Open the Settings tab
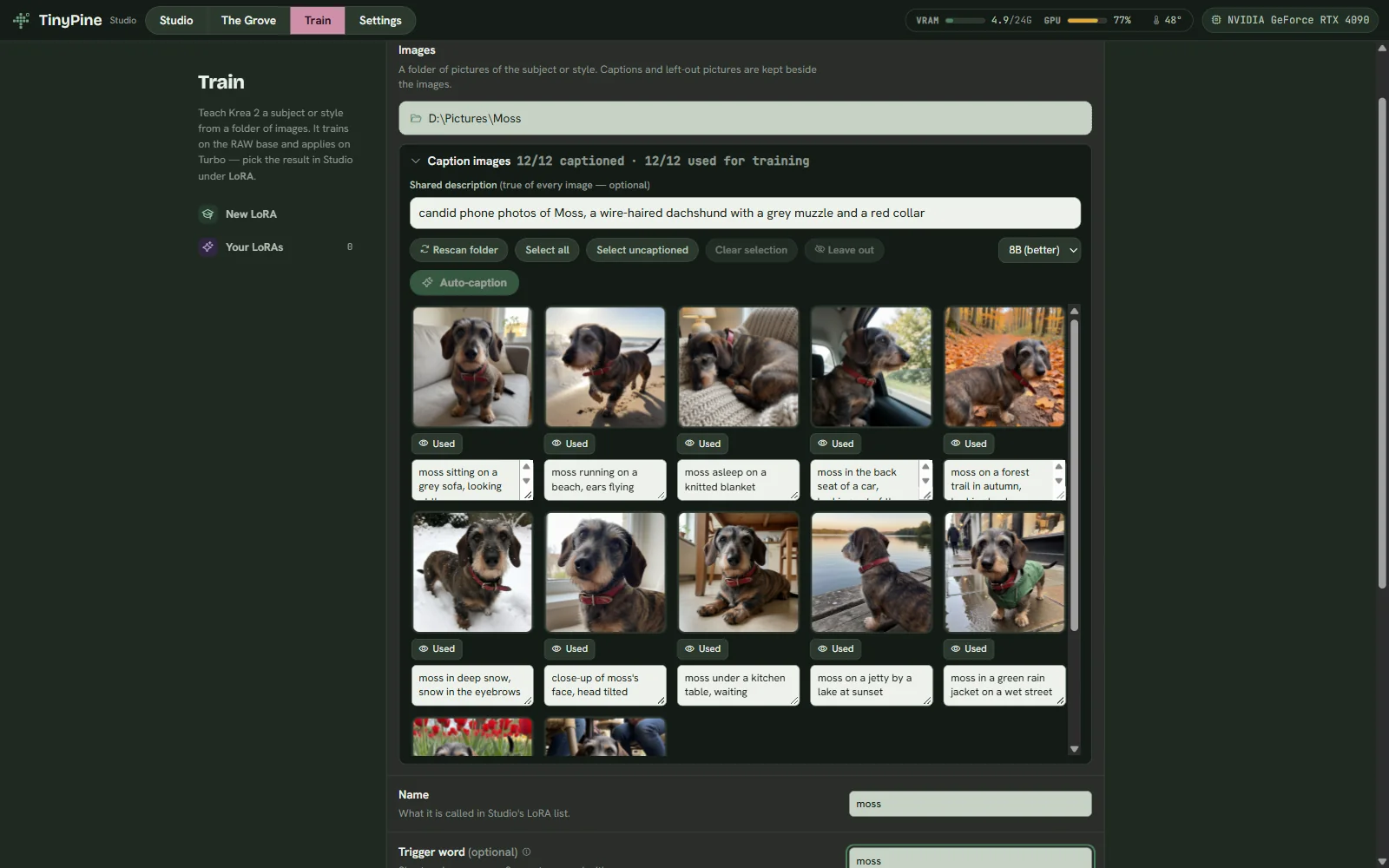The image size is (1389, 868). (380, 20)
